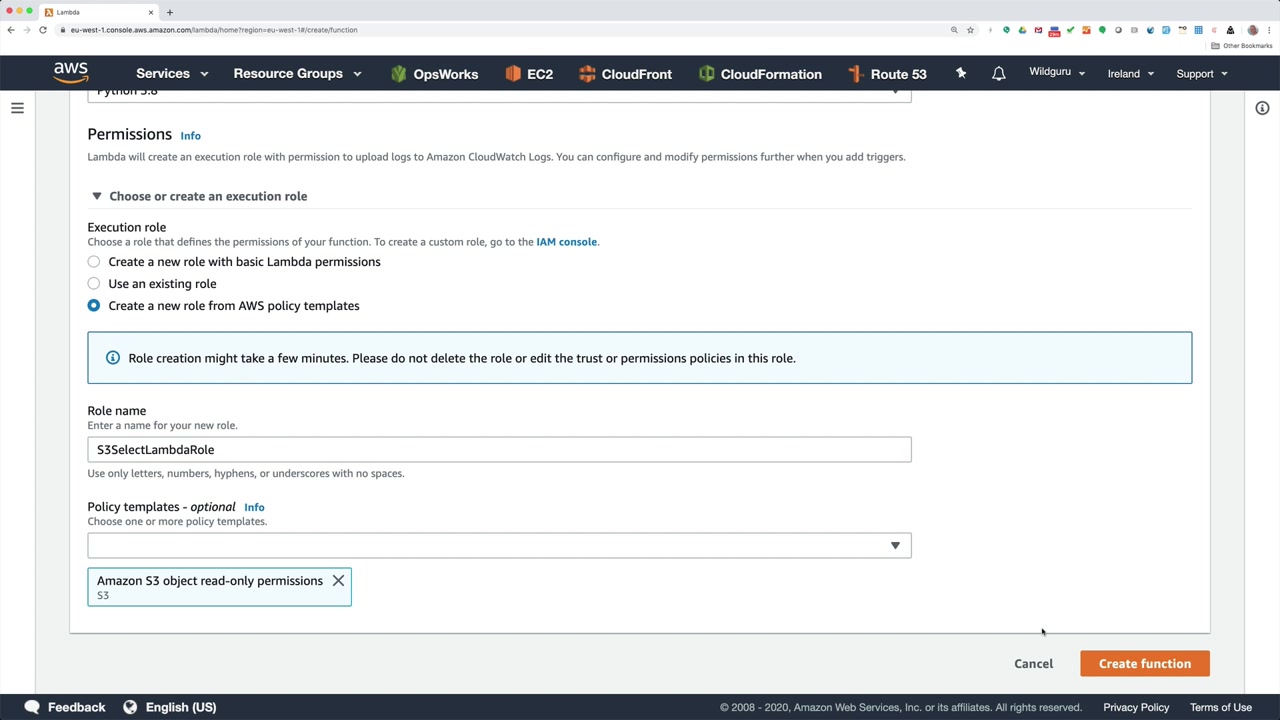Open the side navigation hamburger menu
Image resolution: width=1280 pixels, height=720 pixels.
17,108
